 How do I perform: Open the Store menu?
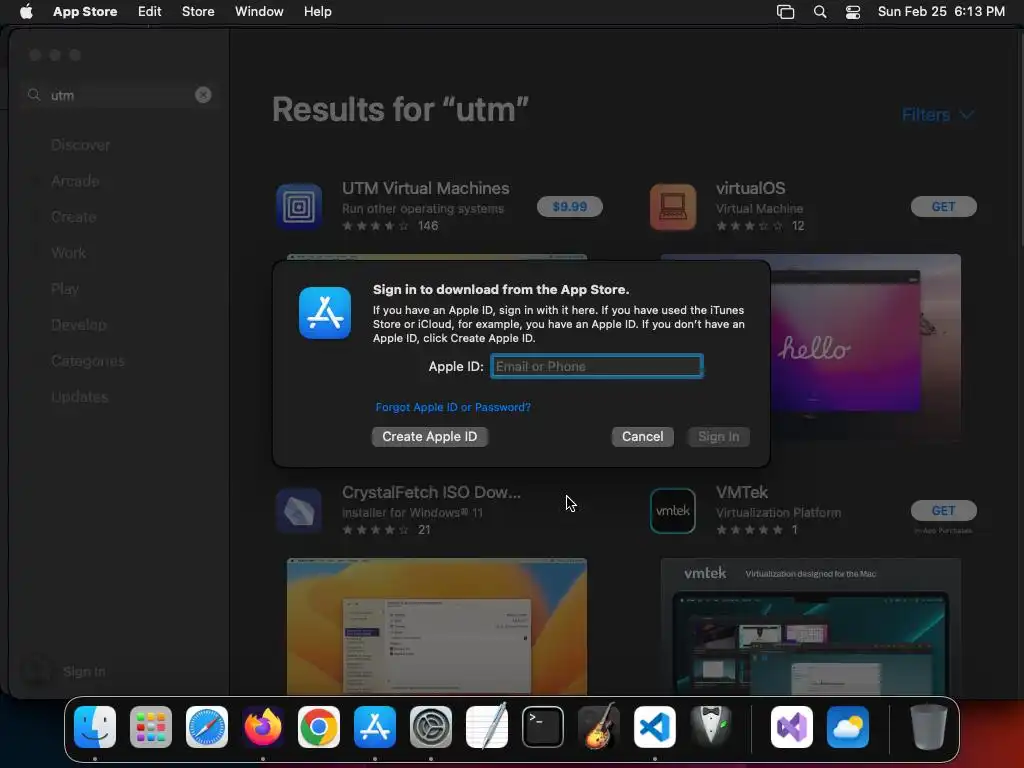coord(198,12)
